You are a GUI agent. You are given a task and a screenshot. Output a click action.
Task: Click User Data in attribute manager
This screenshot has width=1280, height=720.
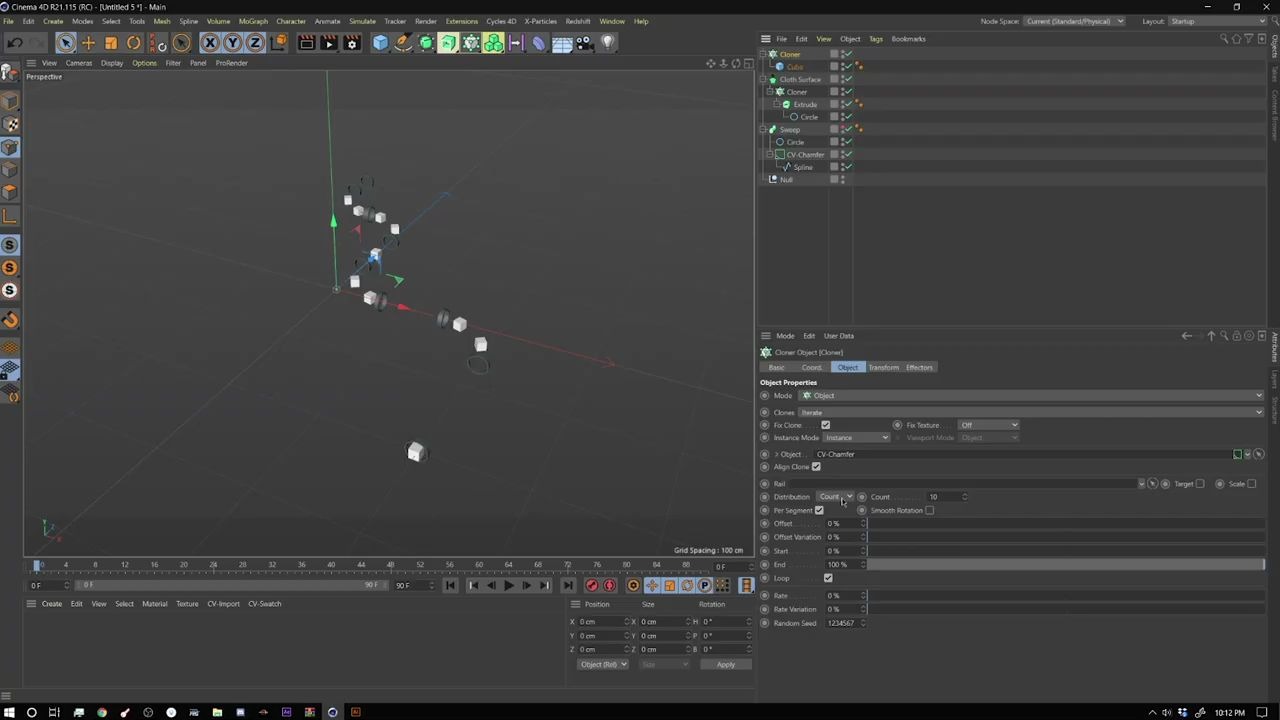coord(839,336)
